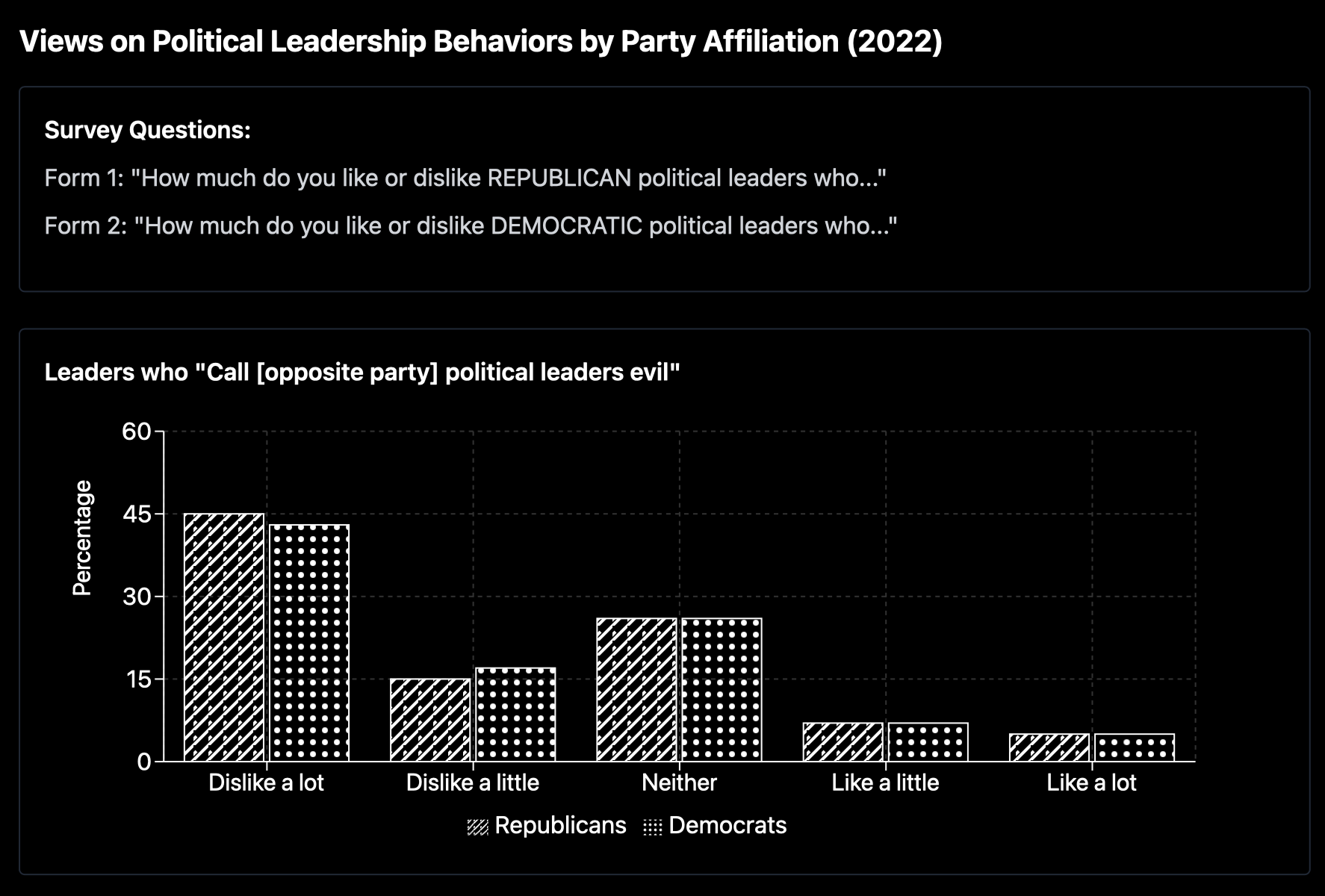The height and width of the screenshot is (896, 1325).
Task: Click the Democrats "Dislike a little" bar
Action: [515, 715]
